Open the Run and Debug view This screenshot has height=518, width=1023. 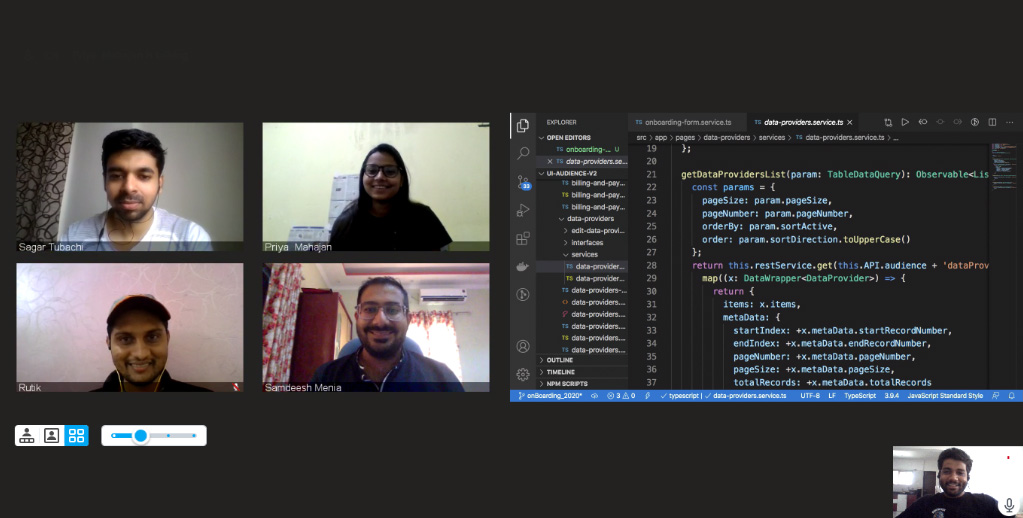click(x=522, y=210)
